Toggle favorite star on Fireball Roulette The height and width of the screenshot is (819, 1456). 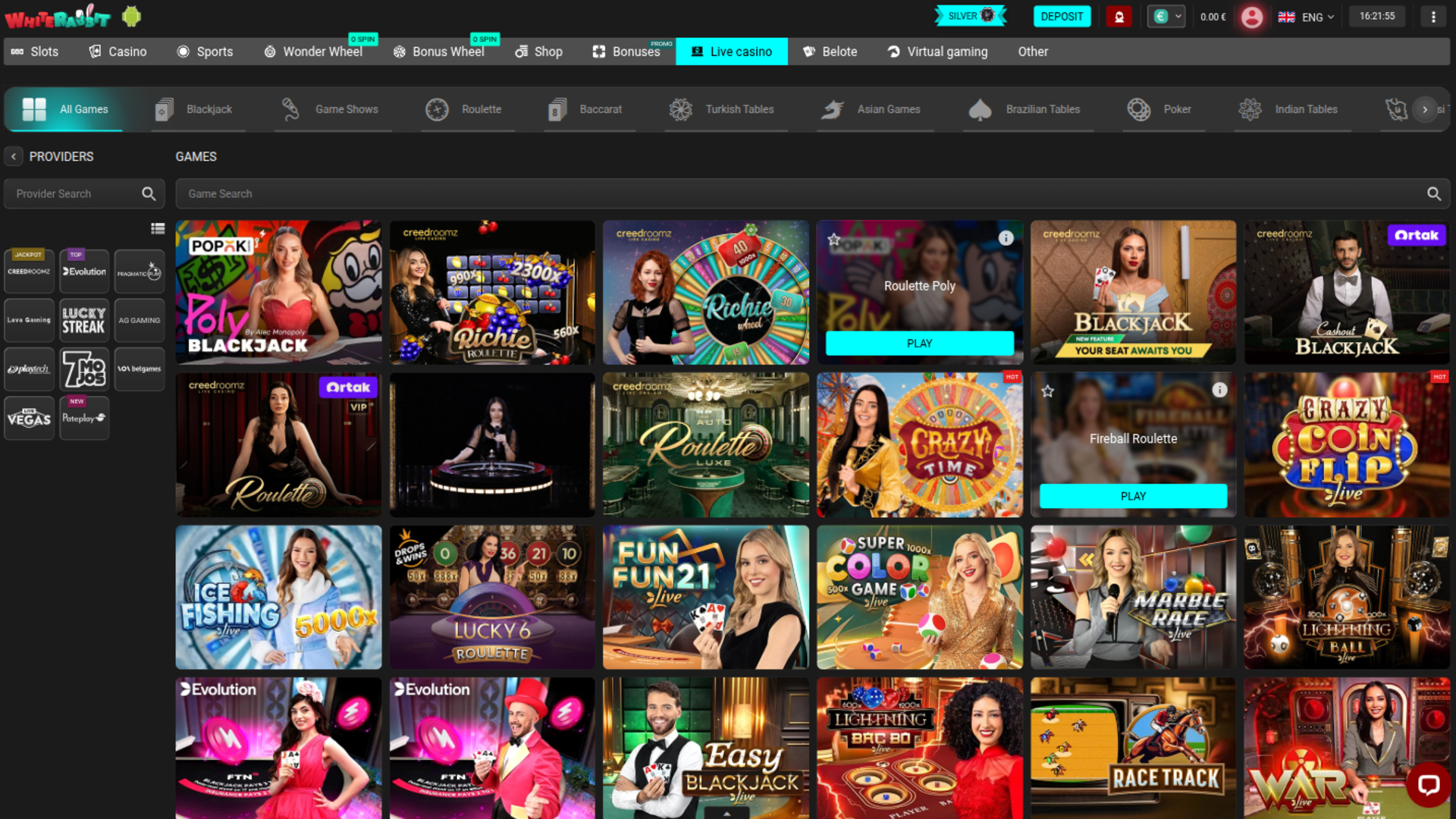[x=1047, y=391]
